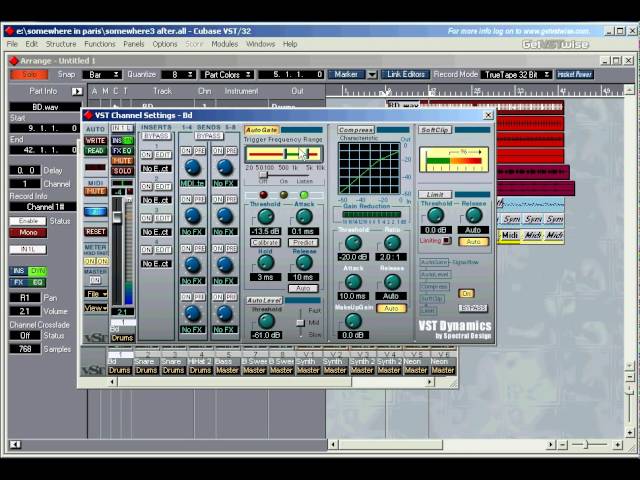Click the Fast/Mid/Slow slider handle

(300, 323)
